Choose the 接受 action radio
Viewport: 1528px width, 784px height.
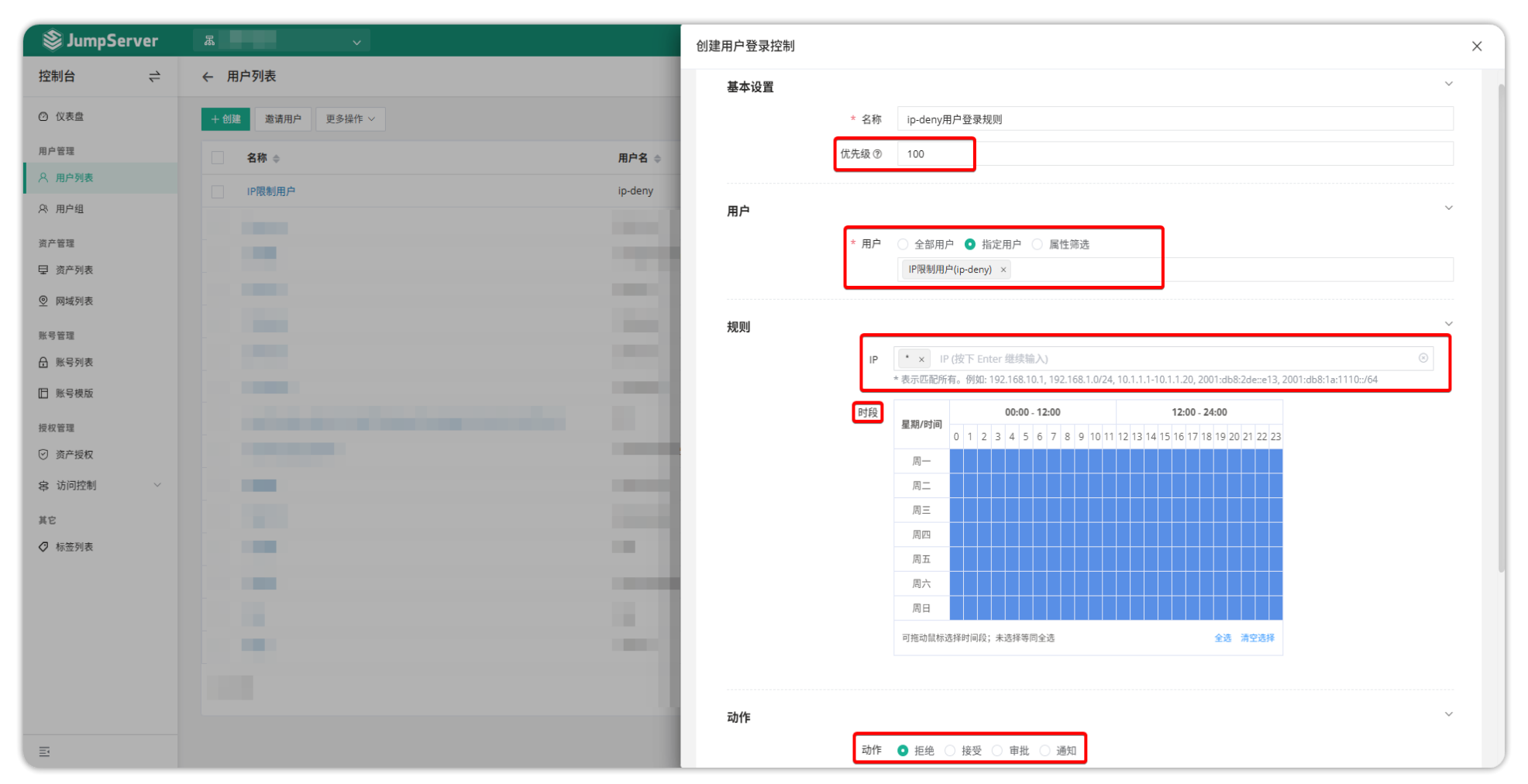click(x=950, y=751)
